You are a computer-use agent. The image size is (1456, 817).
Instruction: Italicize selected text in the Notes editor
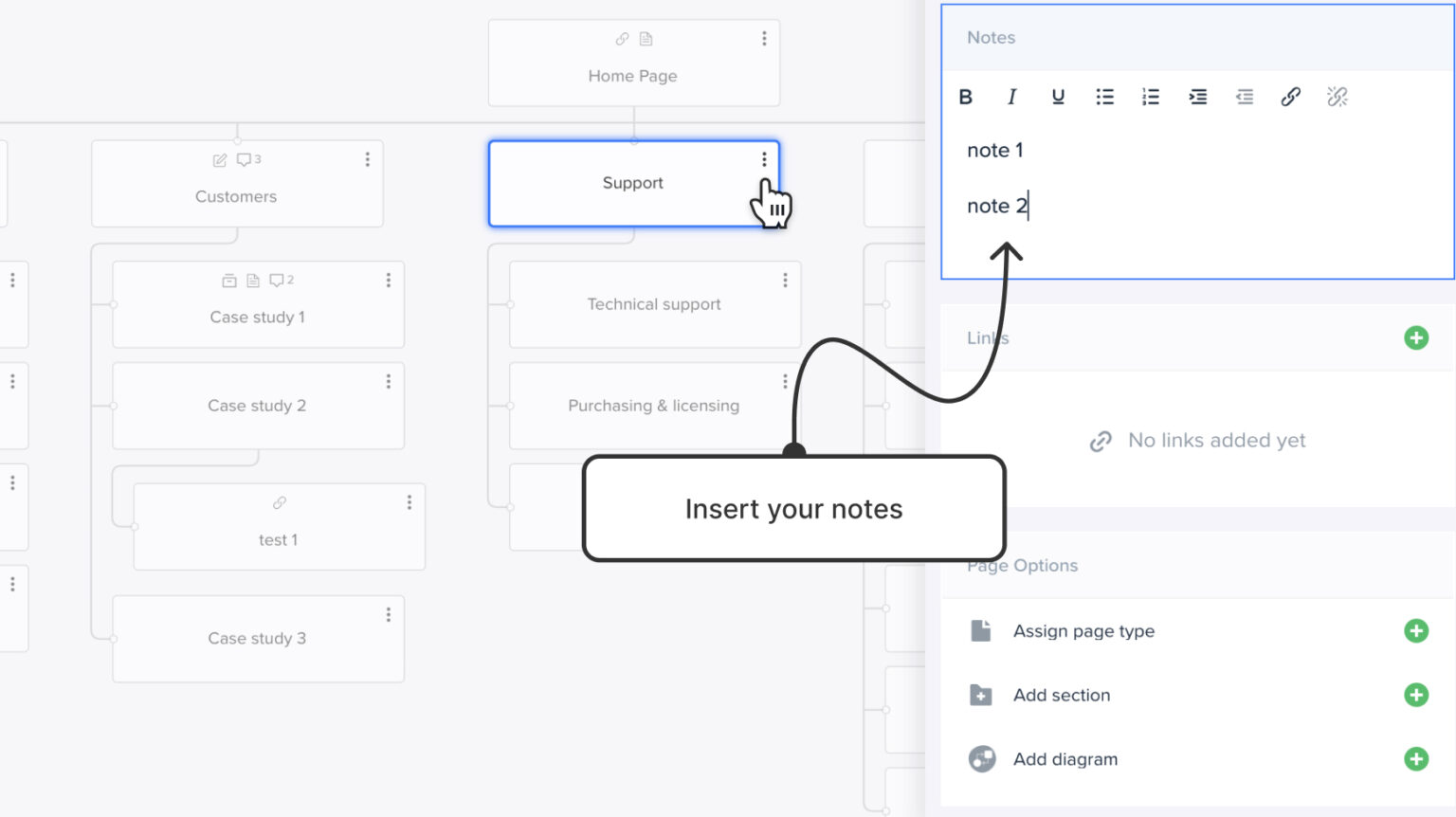1011,96
